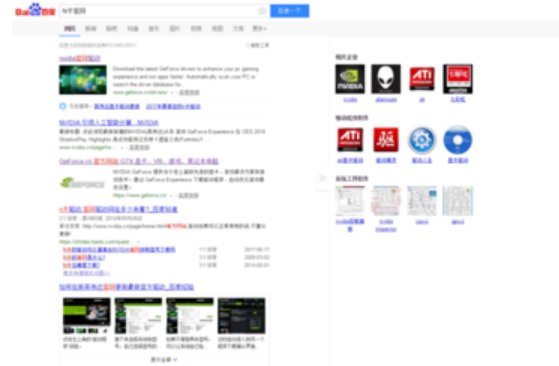Screen dimensions: 559x366
Task: Click the blue disc driver software icon
Action: (x=458, y=140)
